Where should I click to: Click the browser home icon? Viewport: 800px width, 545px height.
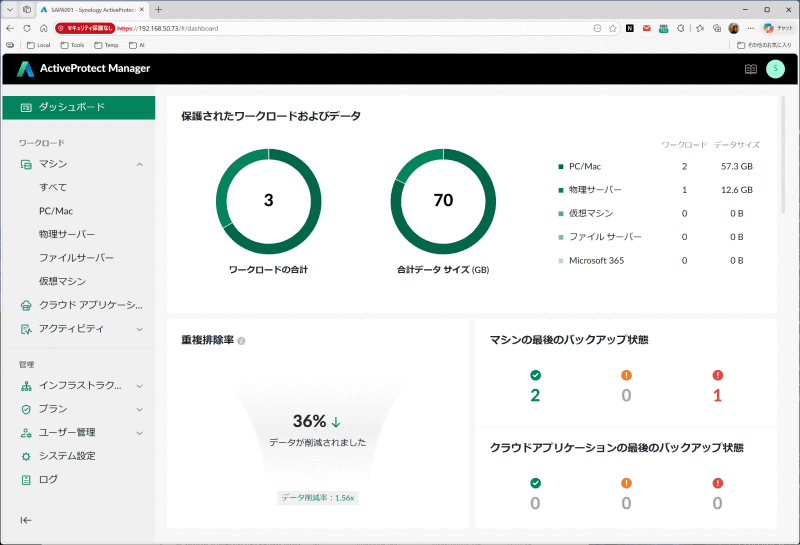coord(44,29)
